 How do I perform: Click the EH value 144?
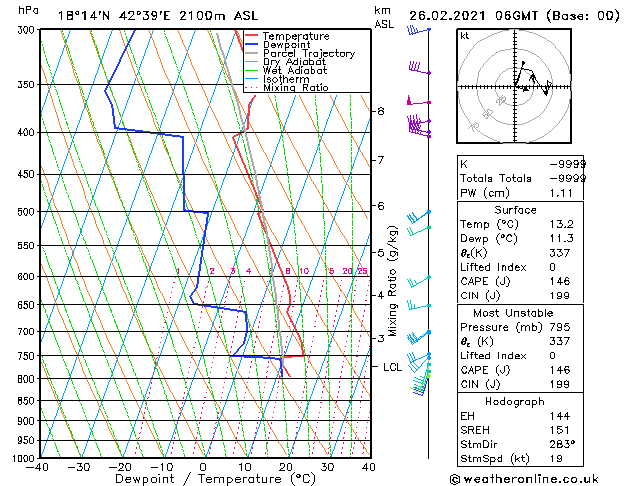point(560,416)
